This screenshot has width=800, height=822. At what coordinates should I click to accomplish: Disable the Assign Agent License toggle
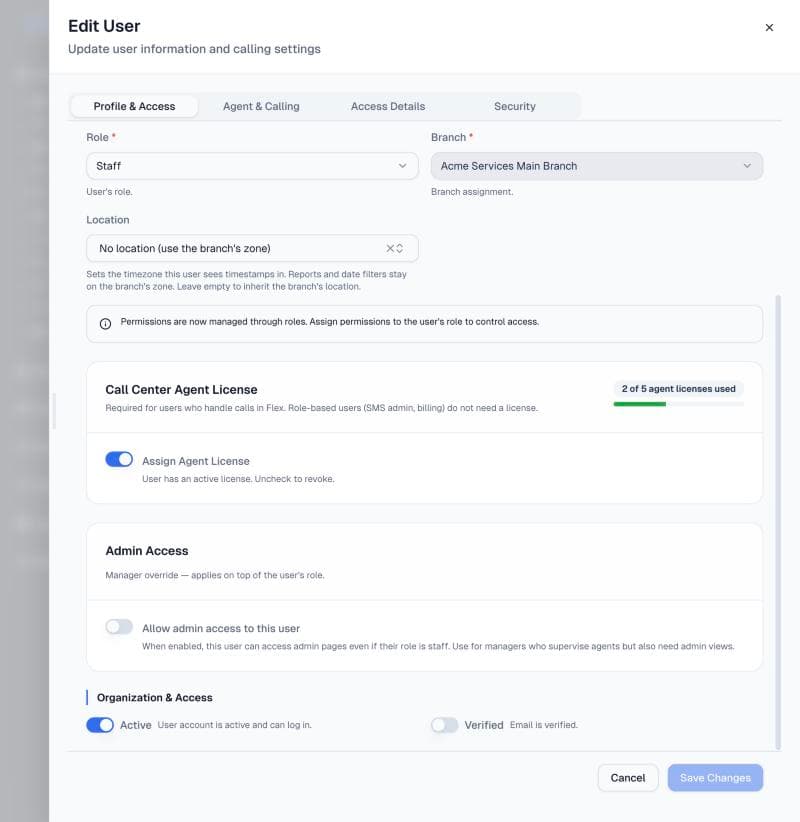tap(119, 459)
